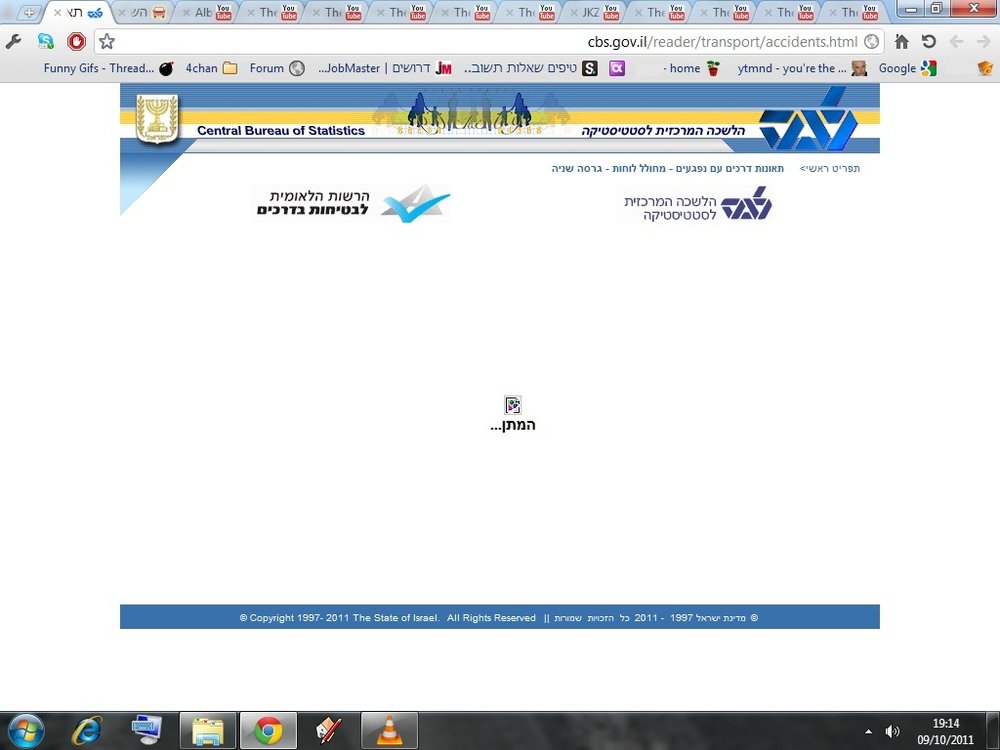Screen dimensions: 1000x750
Task: Click the large blue CBS logo in banner
Action: point(809,120)
